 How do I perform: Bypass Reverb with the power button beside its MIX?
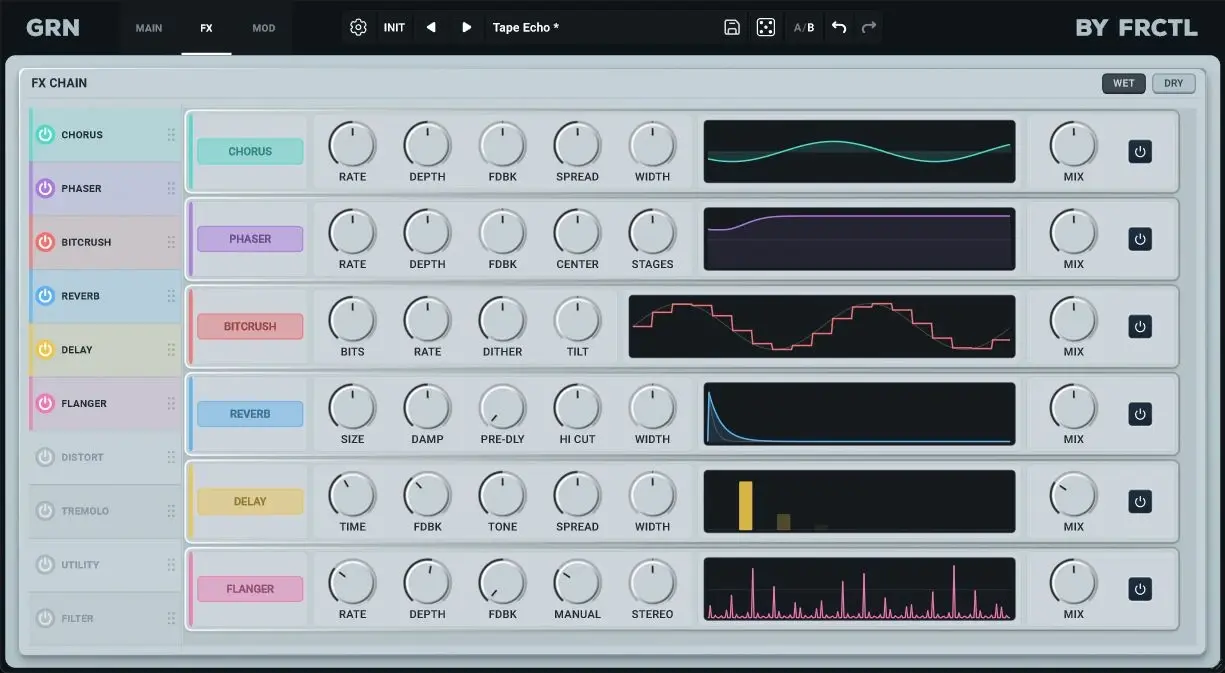pos(1140,414)
